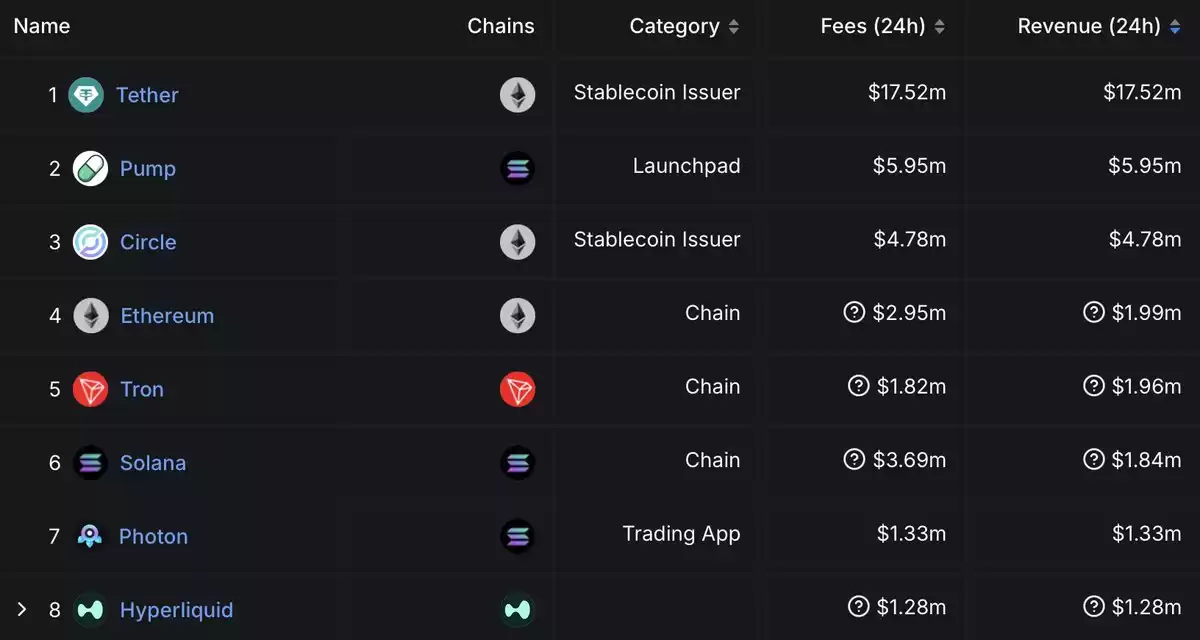Click the Circle protocol logo icon
The width and height of the screenshot is (1200, 640).
(90, 242)
